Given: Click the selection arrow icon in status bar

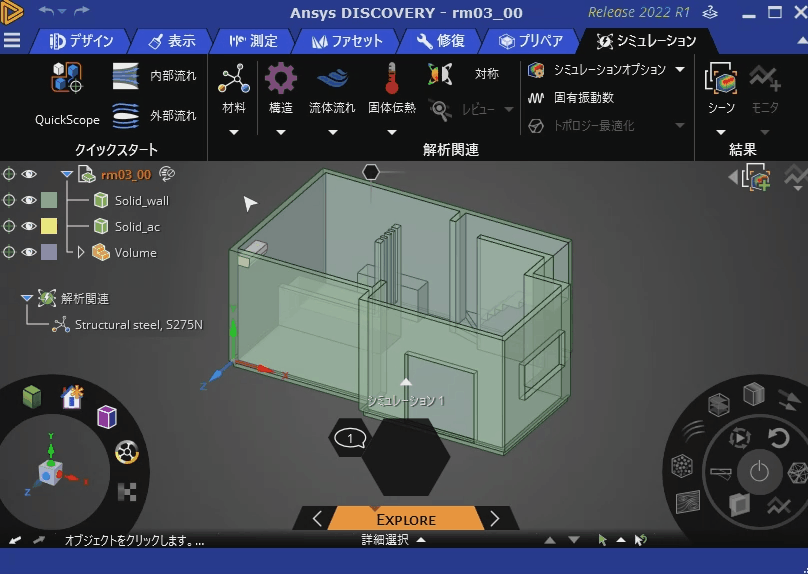Looking at the screenshot, I should click(602, 539).
